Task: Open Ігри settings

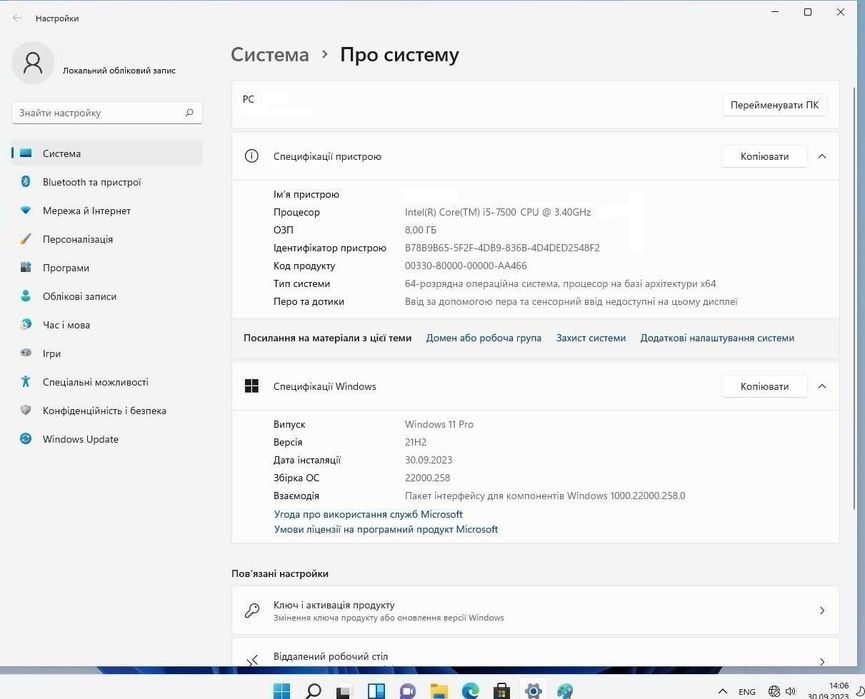Action: [x=106, y=354]
